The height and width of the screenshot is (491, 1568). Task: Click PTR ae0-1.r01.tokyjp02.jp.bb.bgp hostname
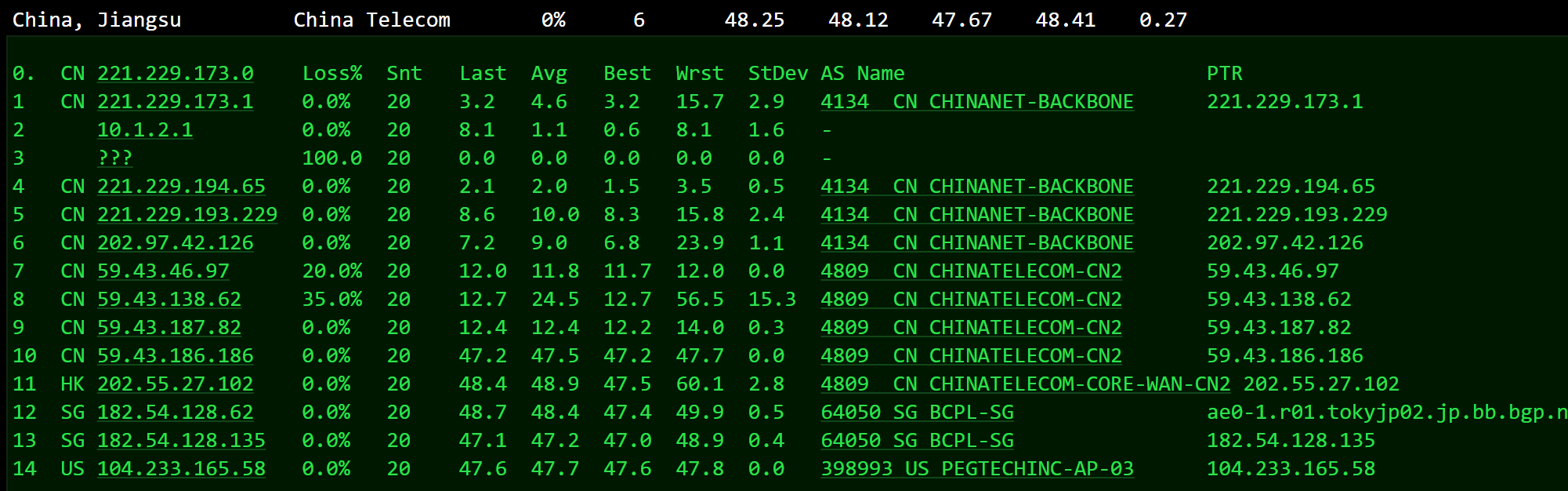click(1387, 413)
